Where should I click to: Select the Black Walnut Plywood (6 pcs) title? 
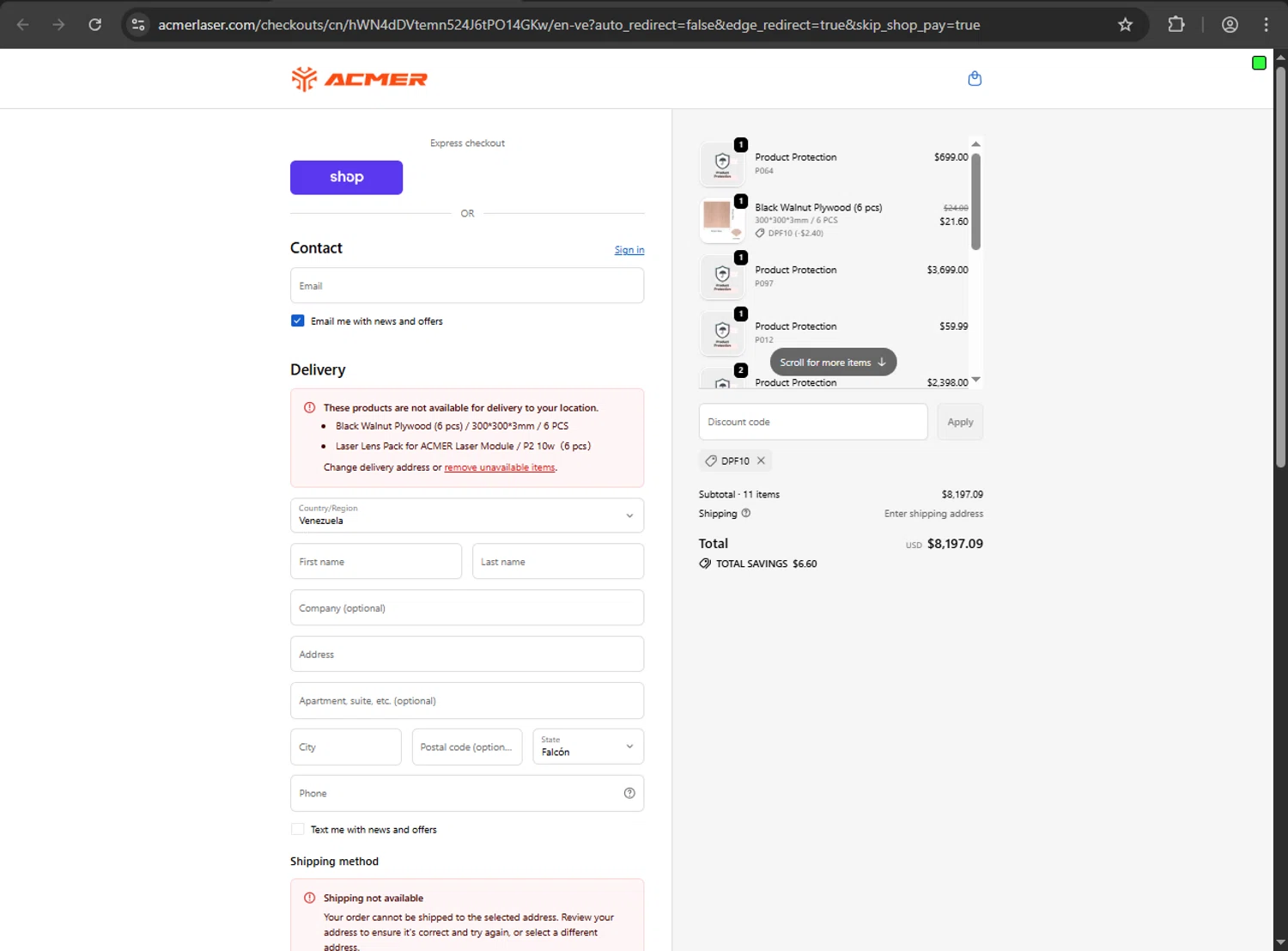818,207
